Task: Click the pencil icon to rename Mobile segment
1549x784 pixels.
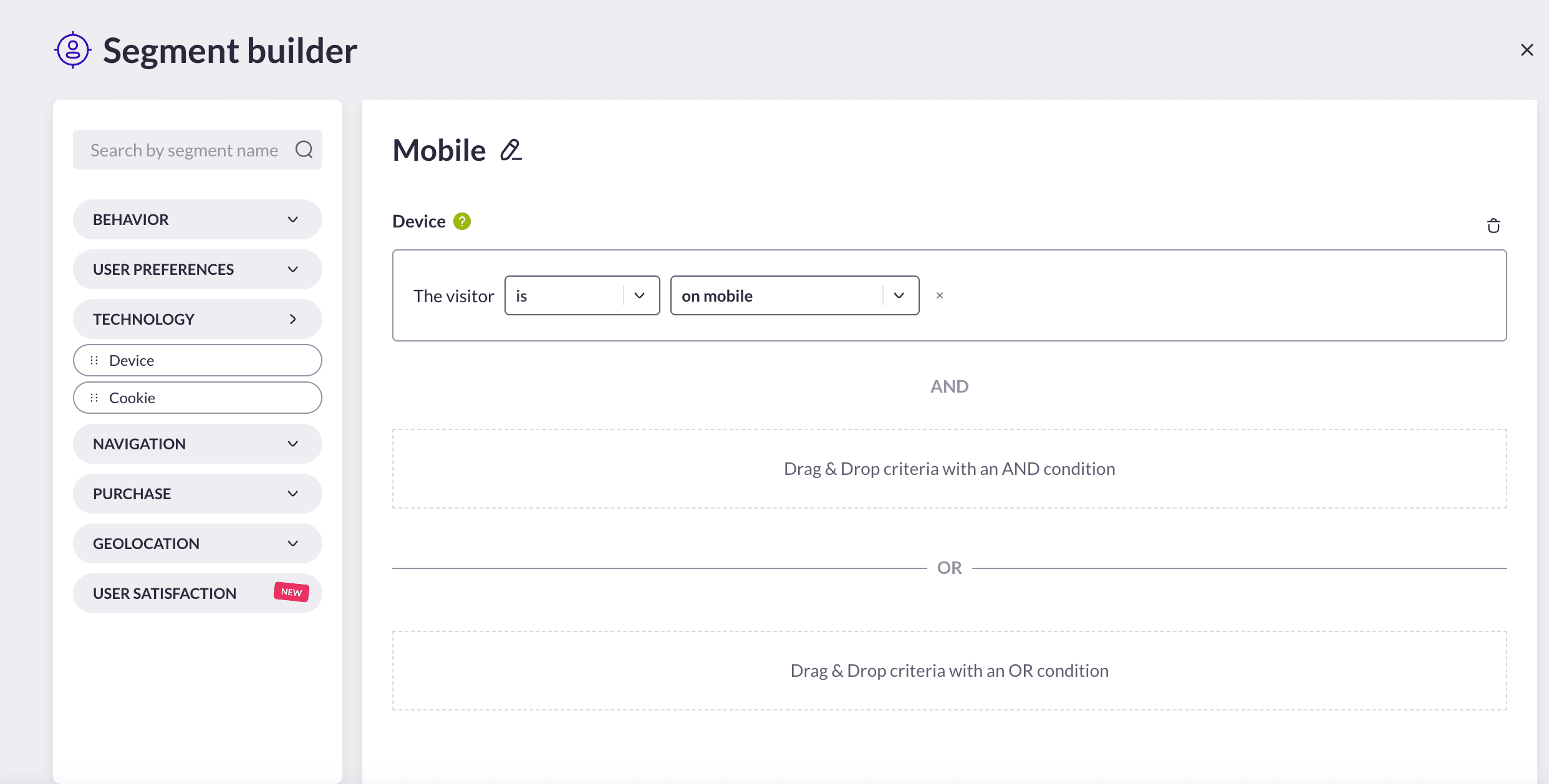Action: click(x=511, y=150)
